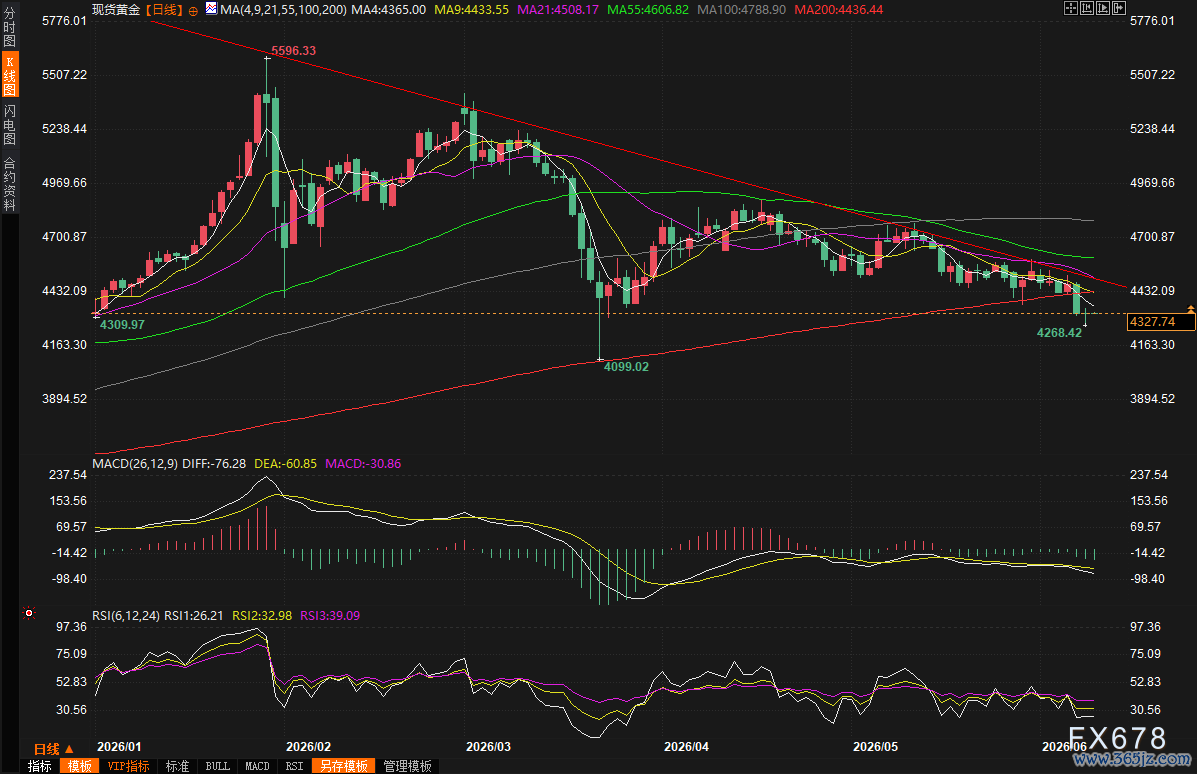Open the 指标 indicator menu
The width and height of the screenshot is (1197, 774).
[x=40, y=766]
